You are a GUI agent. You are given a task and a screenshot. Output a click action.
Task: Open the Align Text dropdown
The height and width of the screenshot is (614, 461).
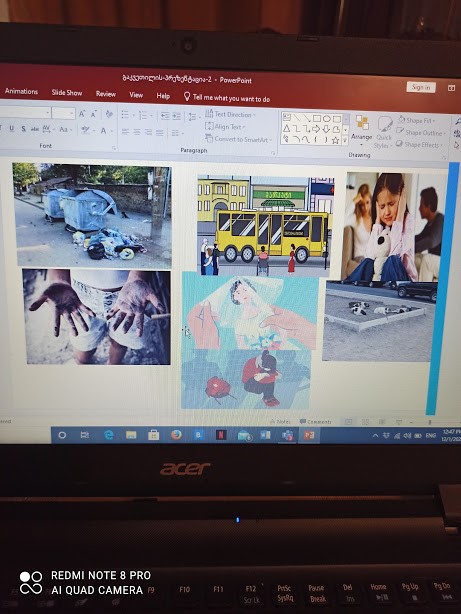[225, 126]
